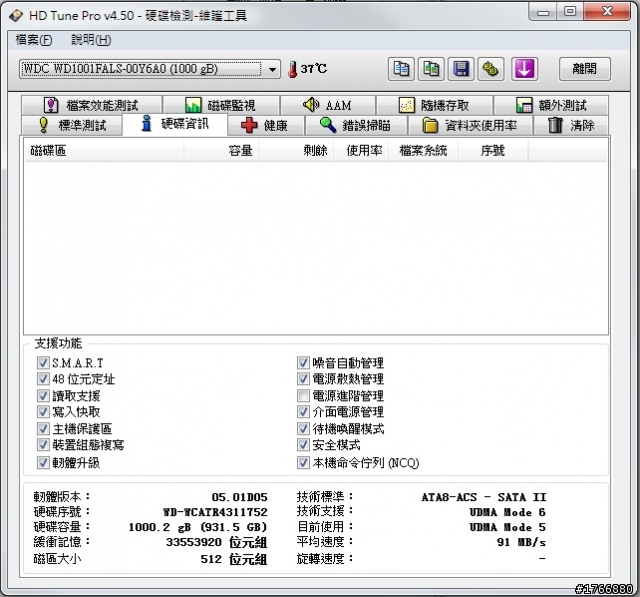
Task: Toggle the 48 位元定址 checkbox
Action: (x=43, y=379)
